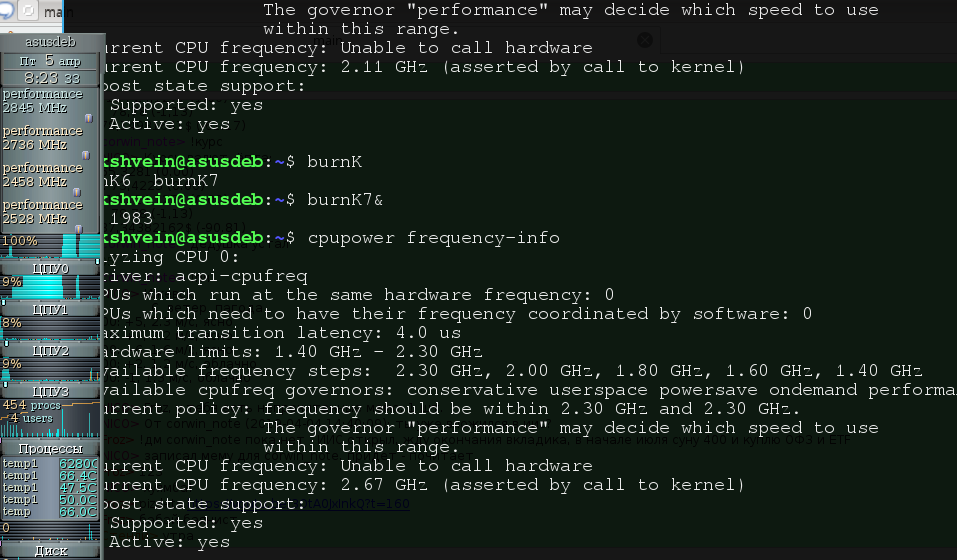This screenshot has height=560, width=957.
Task: Click the small knob under the 2845 MHz readout
Action: (x=88, y=118)
